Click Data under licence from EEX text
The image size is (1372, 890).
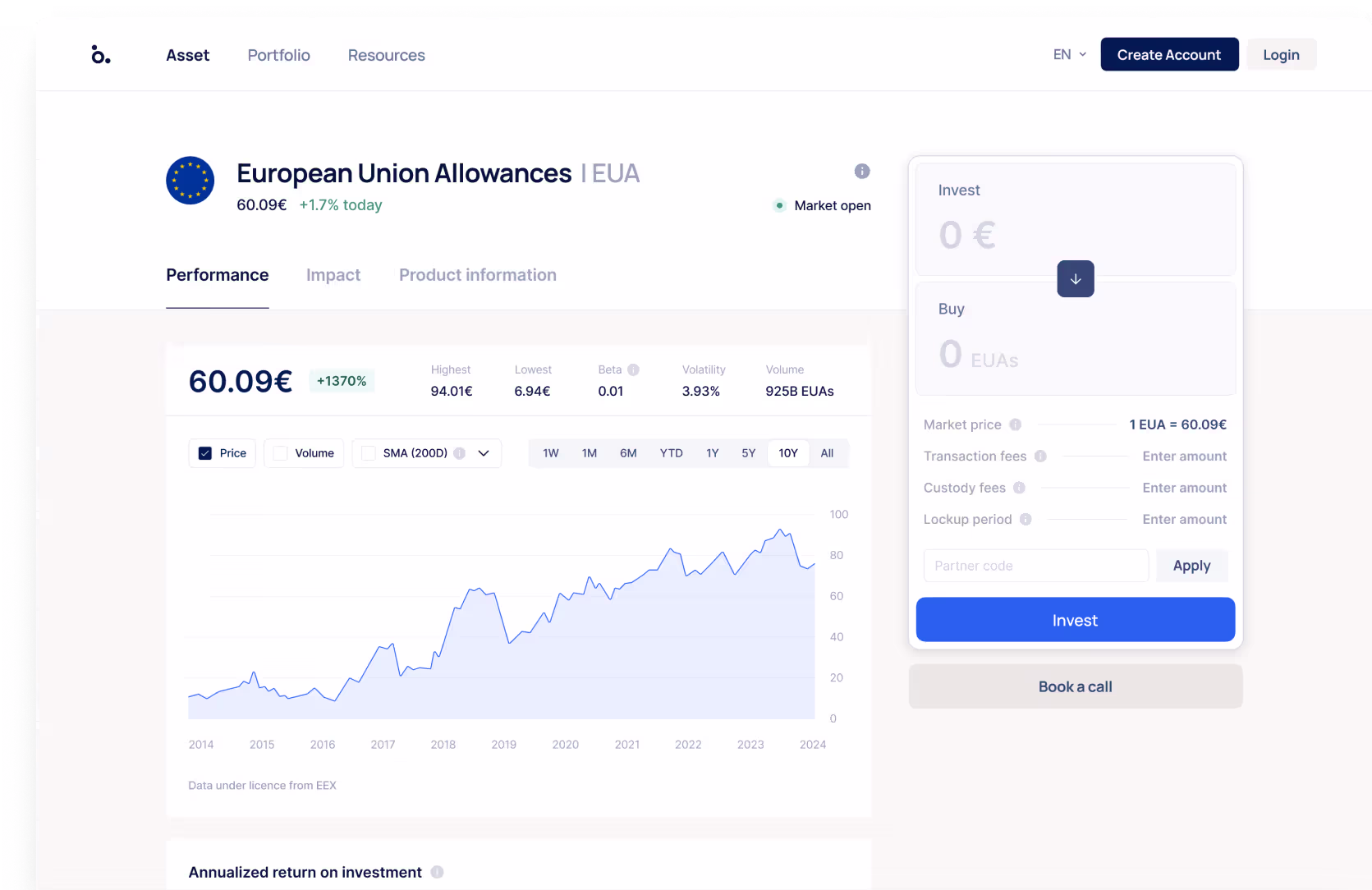click(x=262, y=785)
